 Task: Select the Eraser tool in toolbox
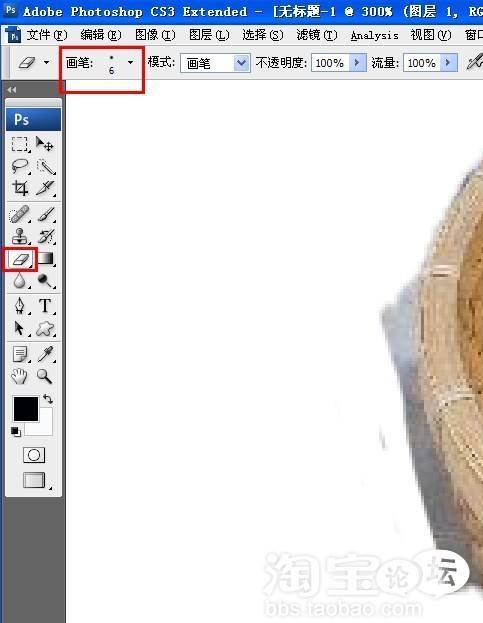(x=21, y=259)
